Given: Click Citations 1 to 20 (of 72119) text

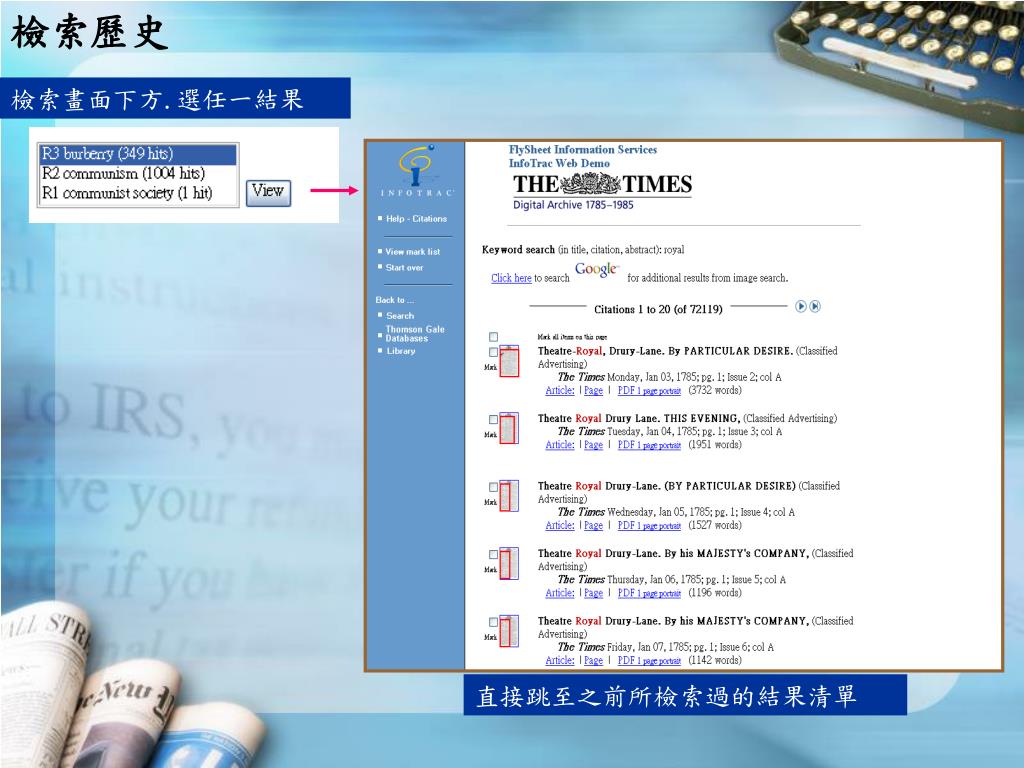Looking at the screenshot, I should coord(658,310).
